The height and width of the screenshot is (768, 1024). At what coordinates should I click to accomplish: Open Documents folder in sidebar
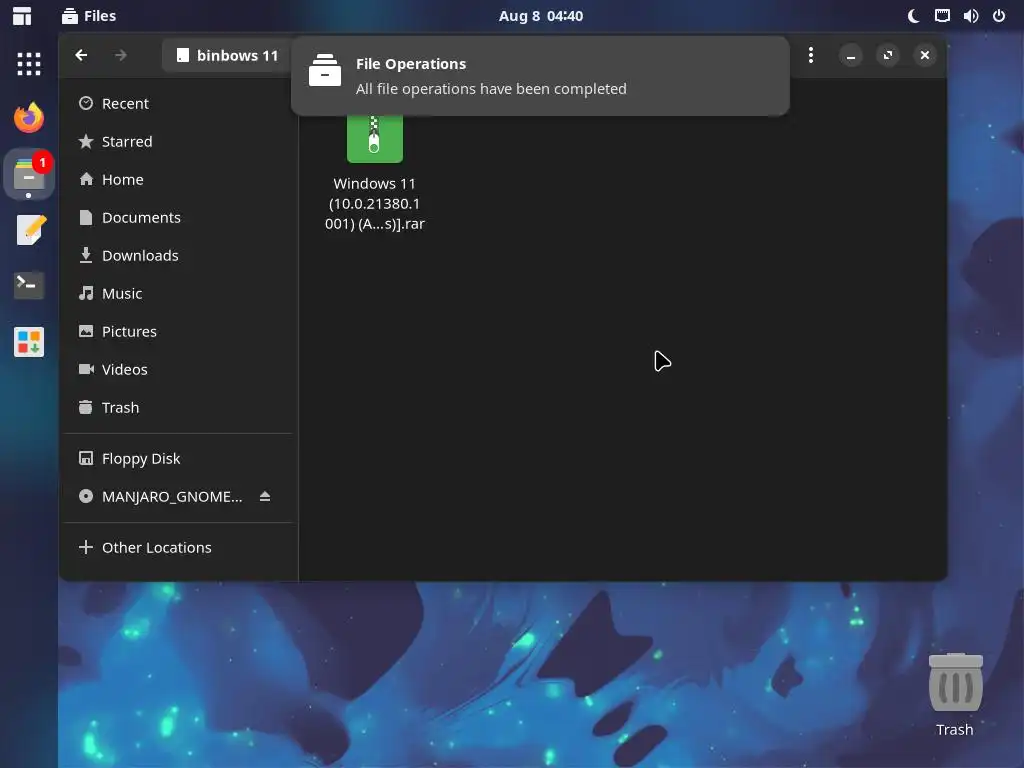click(x=178, y=217)
